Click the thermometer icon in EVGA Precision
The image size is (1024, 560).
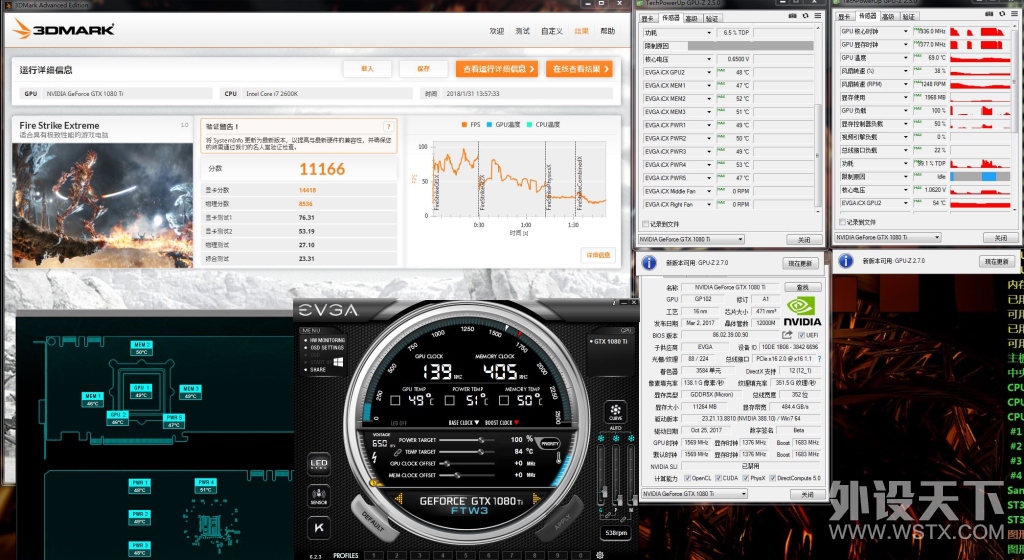pos(558,458)
